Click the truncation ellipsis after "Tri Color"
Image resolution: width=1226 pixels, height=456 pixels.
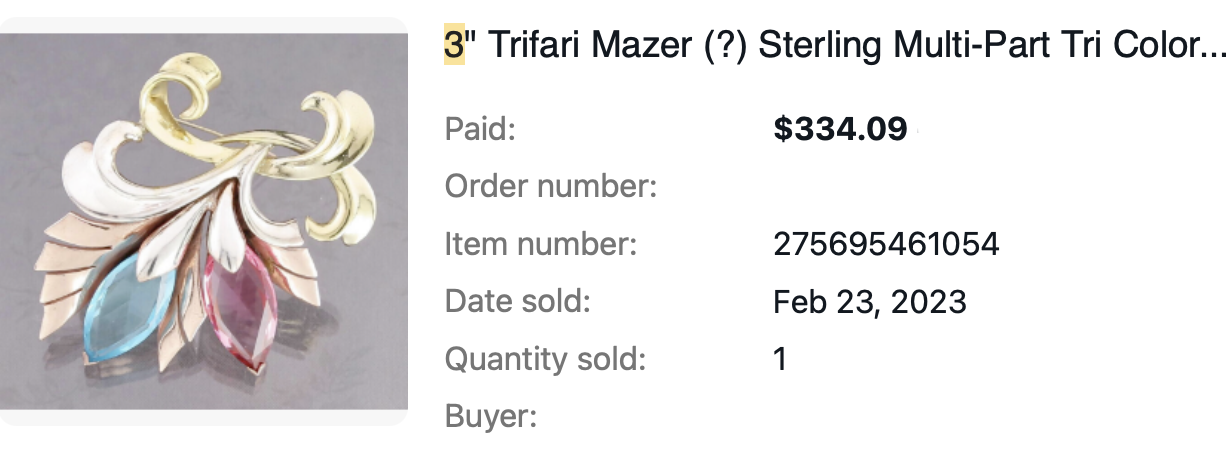(x=1212, y=45)
